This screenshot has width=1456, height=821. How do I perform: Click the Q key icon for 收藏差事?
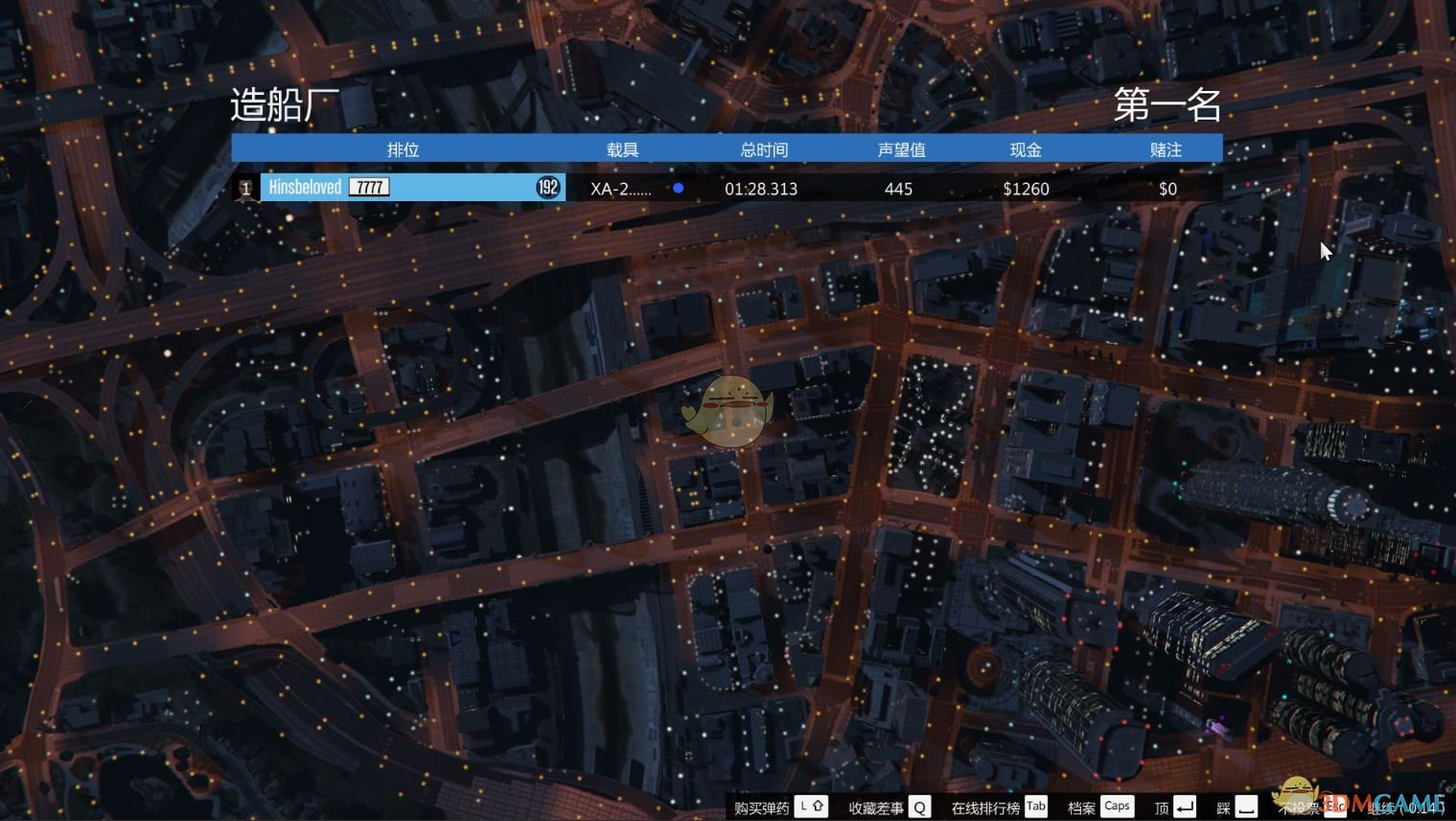click(919, 807)
